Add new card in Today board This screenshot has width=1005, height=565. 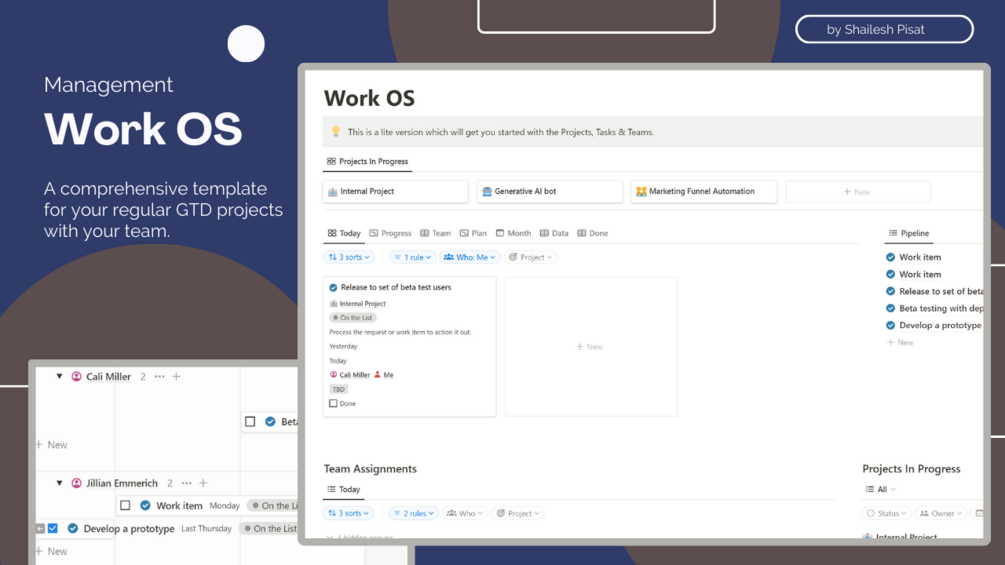click(590, 347)
